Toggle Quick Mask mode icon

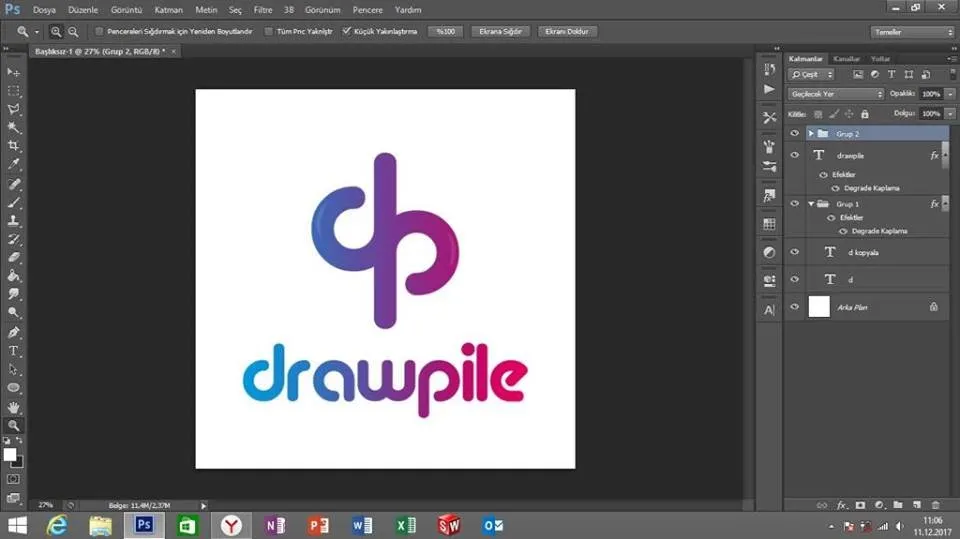(13, 479)
